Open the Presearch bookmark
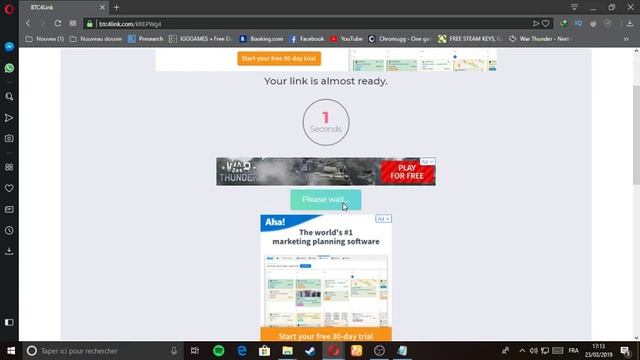The image size is (640, 360). tap(146, 39)
